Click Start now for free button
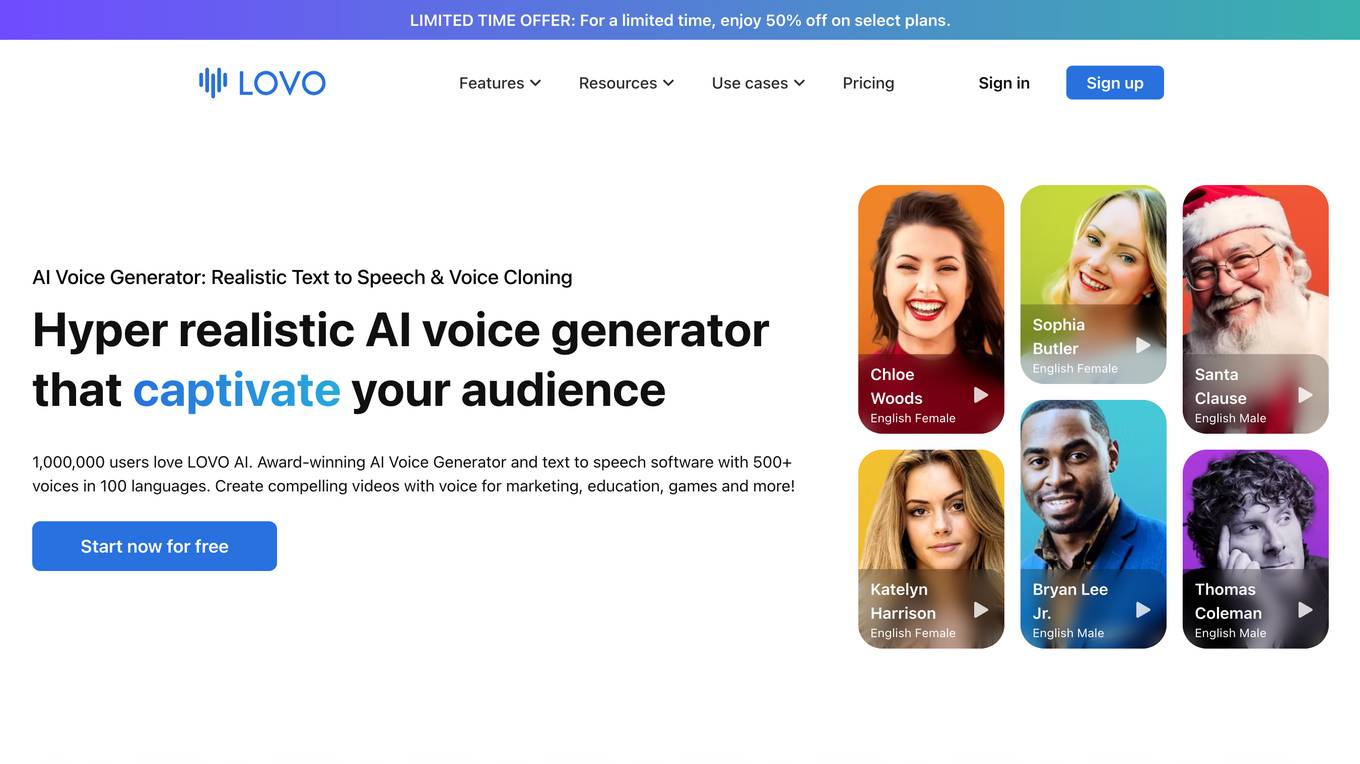The image size is (1360, 764). 154,546
